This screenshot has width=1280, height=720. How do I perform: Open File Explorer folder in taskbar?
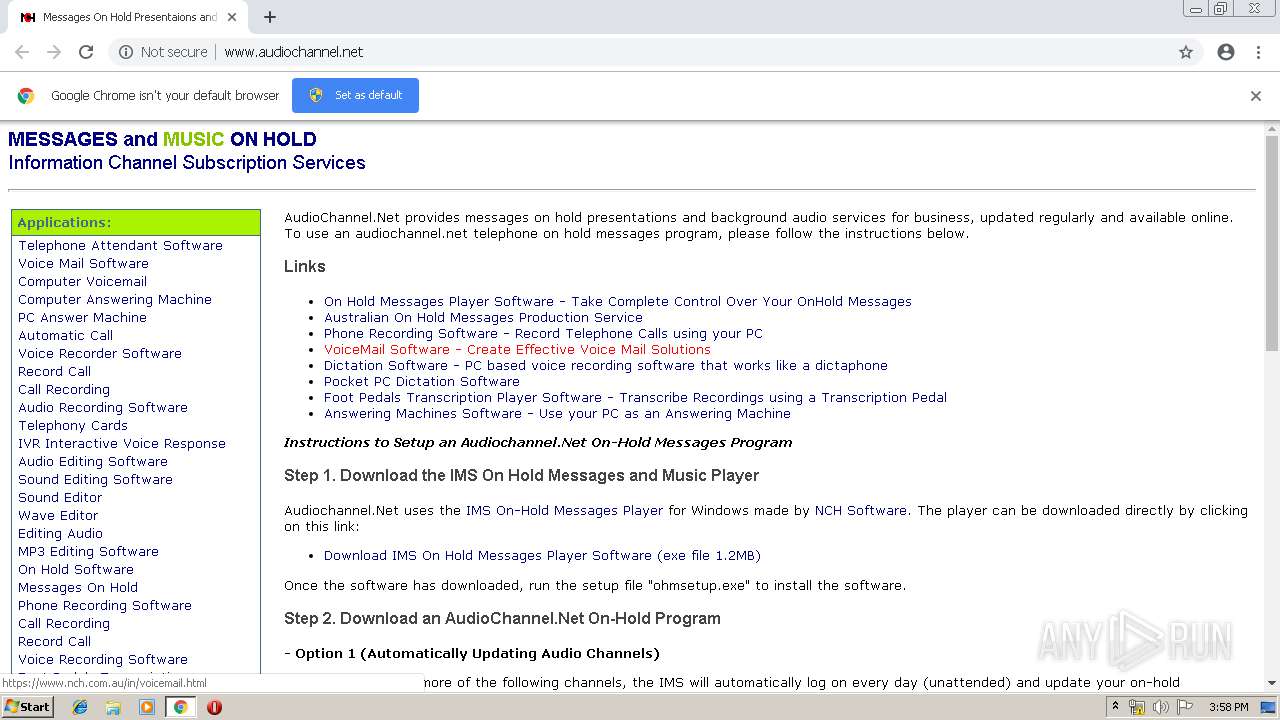click(x=113, y=707)
